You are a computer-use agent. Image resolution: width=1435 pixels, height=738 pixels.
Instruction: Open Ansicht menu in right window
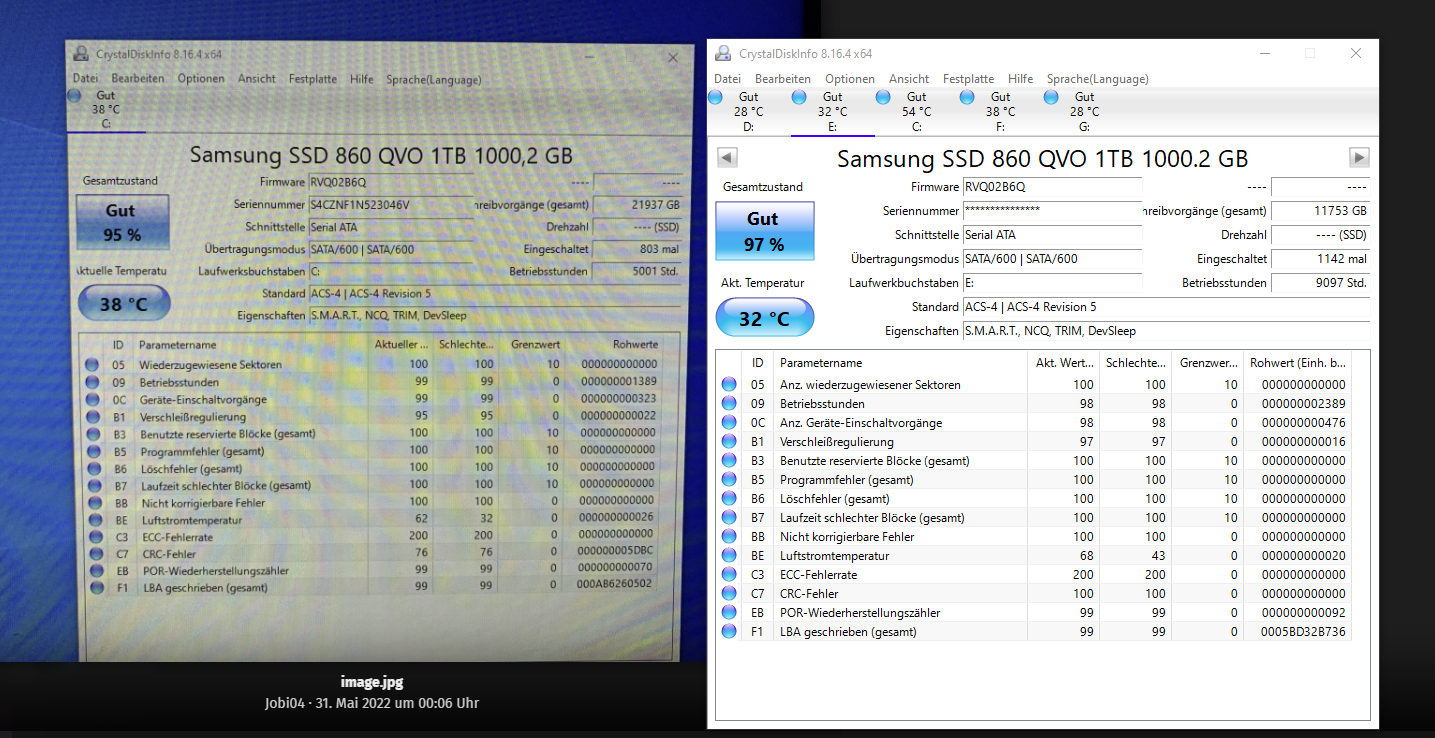909,79
